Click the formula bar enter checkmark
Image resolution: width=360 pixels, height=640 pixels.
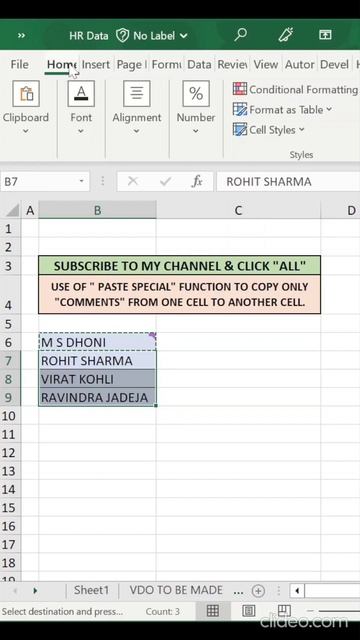click(x=165, y=181)
